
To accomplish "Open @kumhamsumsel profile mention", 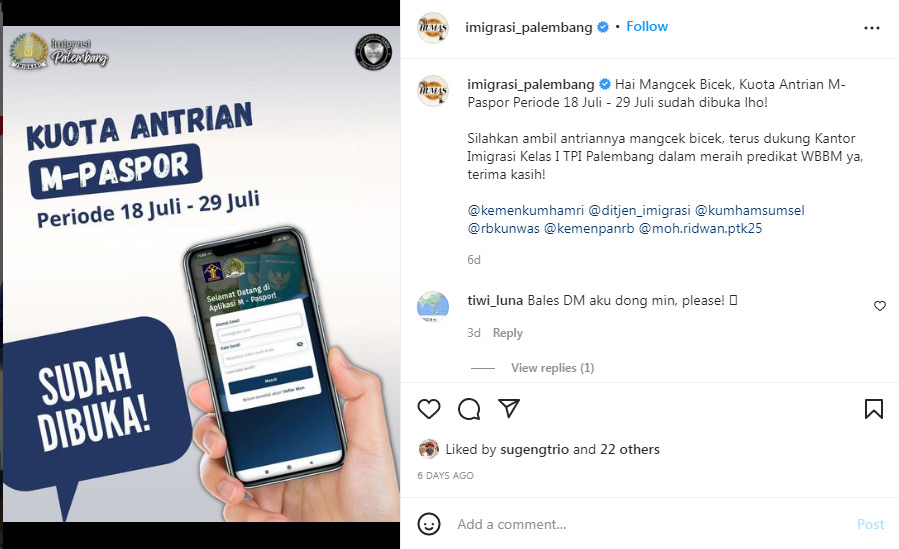I will [749, 210].
